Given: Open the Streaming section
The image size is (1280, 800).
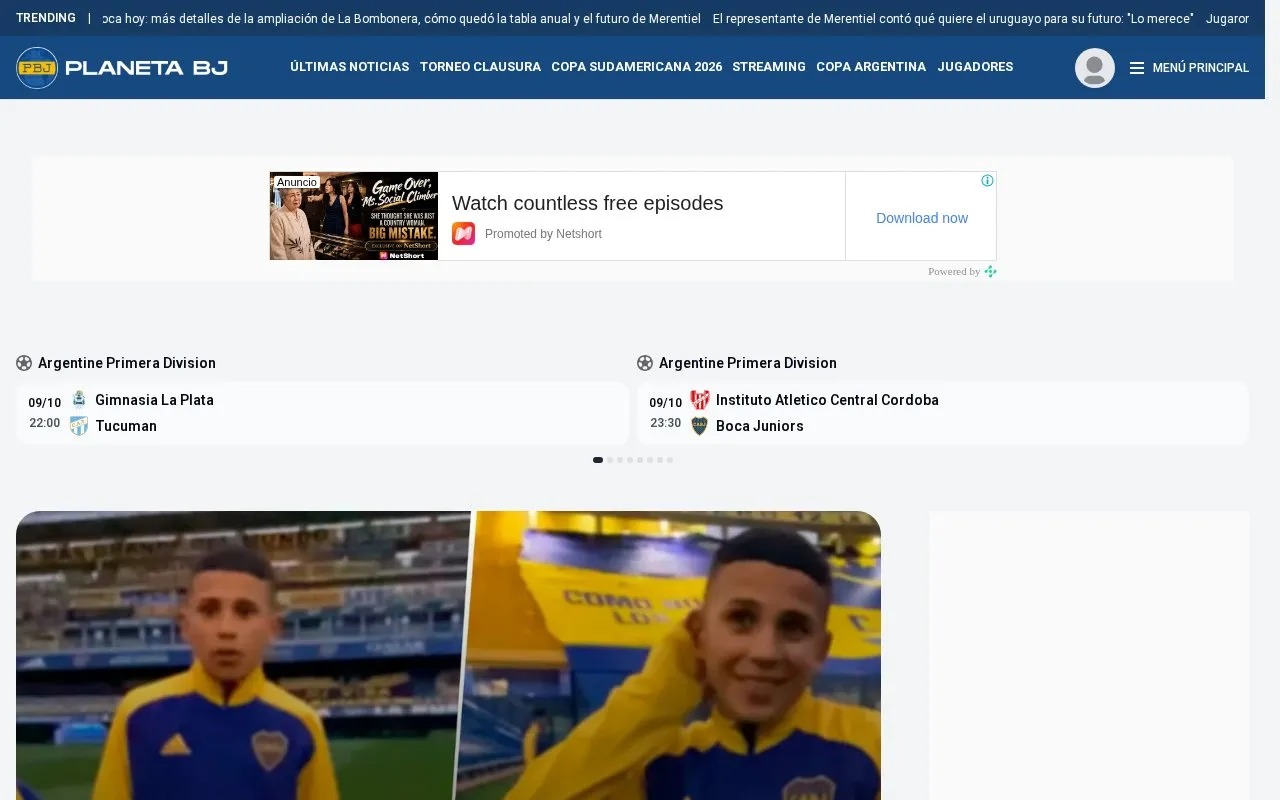Looking at the screenshot, I should pos(769,67).
